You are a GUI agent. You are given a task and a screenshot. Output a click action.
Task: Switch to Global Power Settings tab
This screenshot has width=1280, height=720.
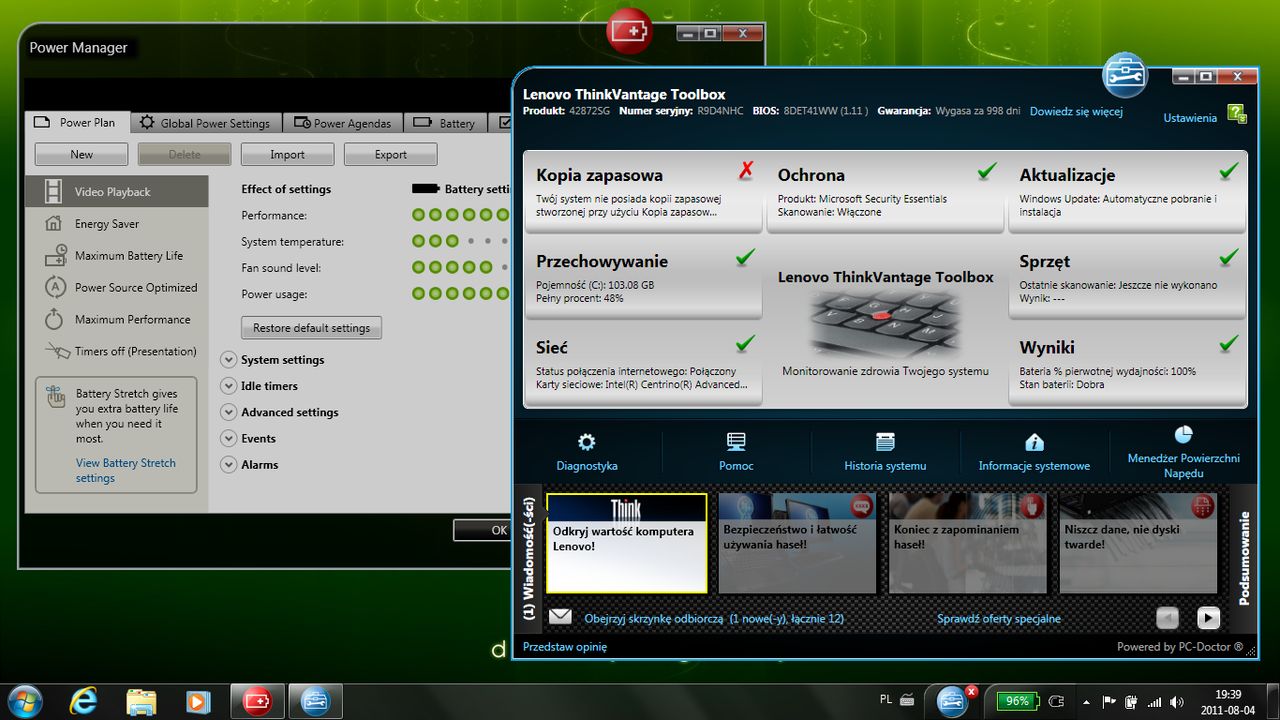(x=205, y=123)
